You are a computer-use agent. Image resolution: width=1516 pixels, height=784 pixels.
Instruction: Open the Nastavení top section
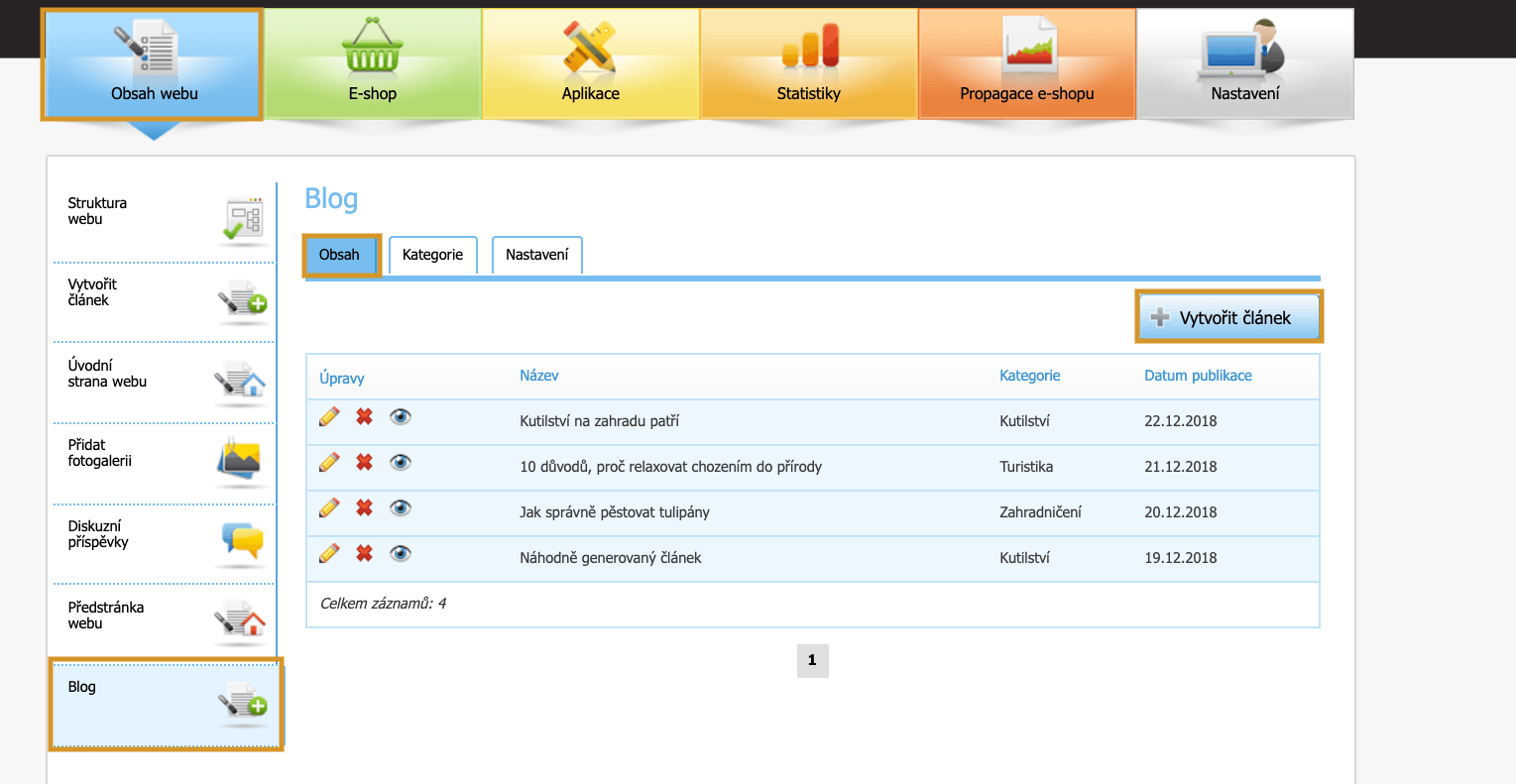tap(1245, 64)
